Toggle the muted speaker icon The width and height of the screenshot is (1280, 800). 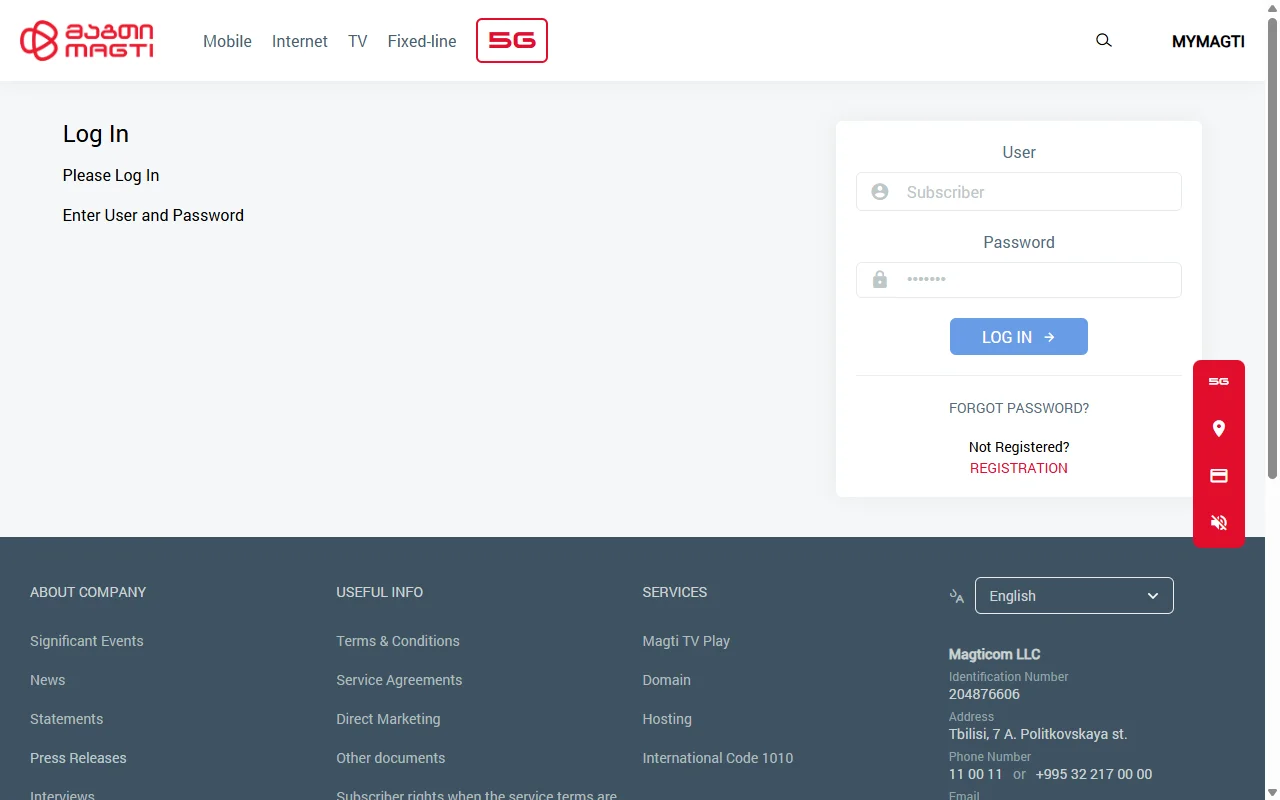tap(1219, 522)
